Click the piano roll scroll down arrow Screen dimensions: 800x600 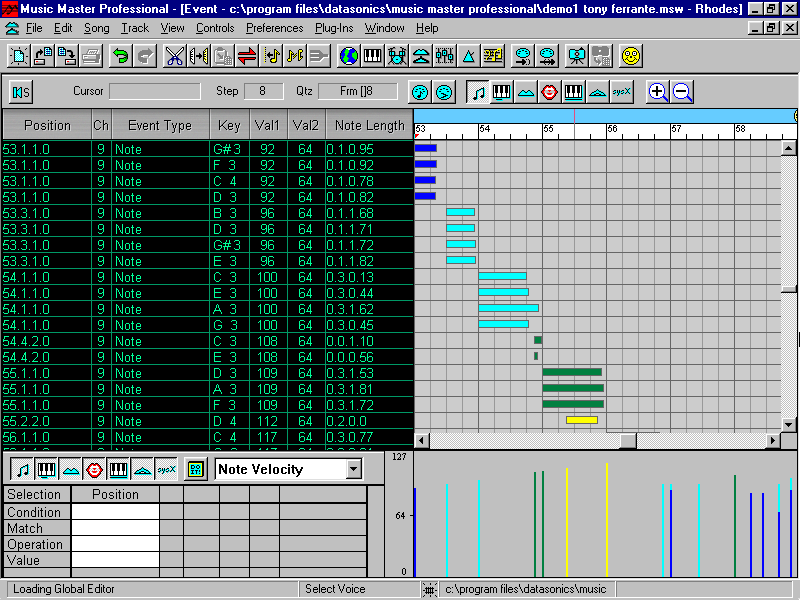click(789, 424)
